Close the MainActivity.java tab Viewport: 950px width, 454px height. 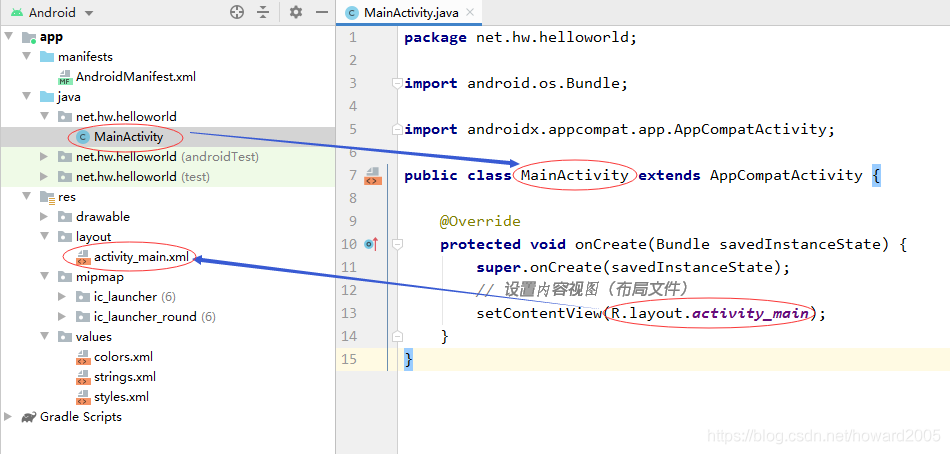(x=470, y=13)
